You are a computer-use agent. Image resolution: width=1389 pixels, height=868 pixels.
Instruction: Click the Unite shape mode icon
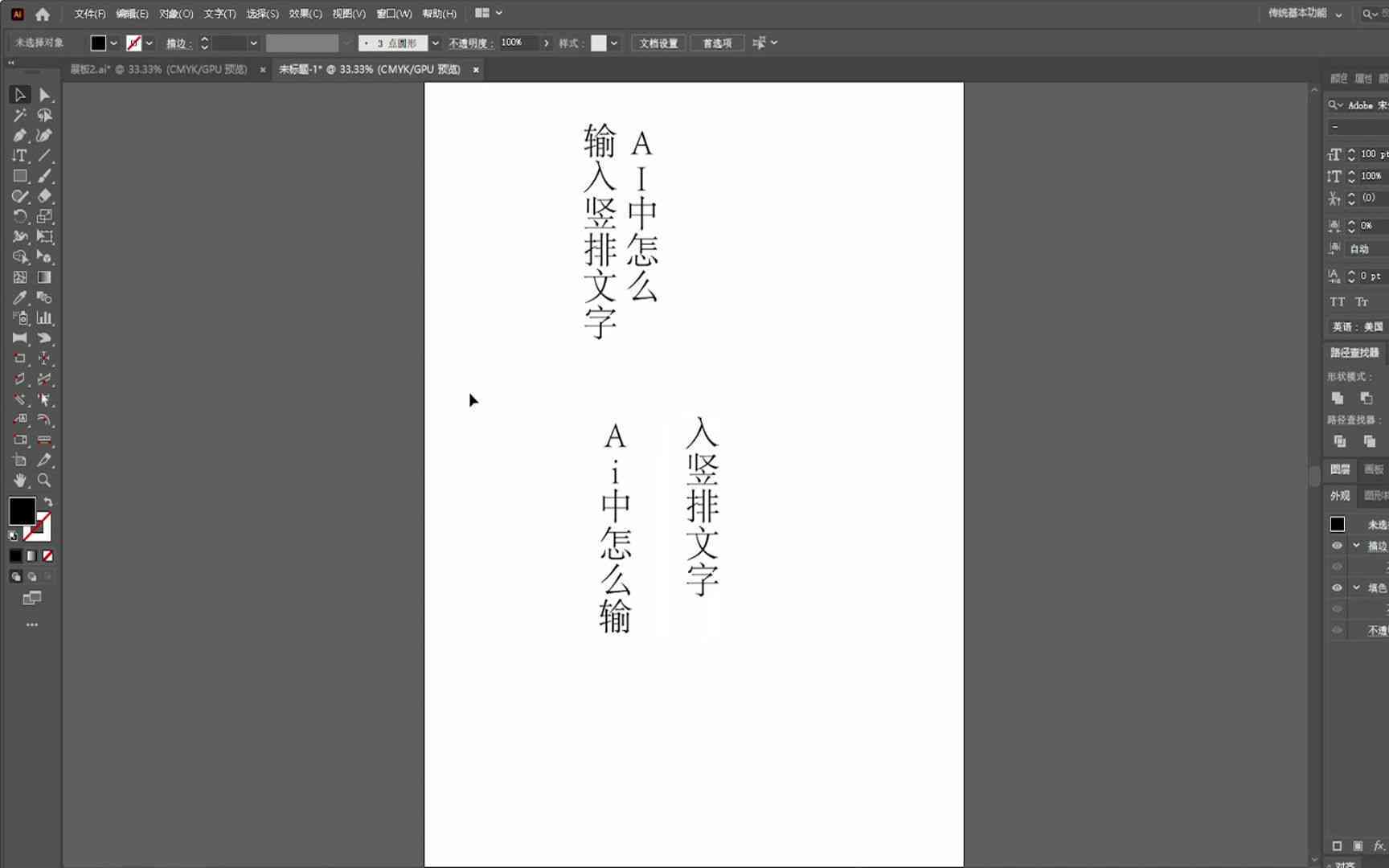[1338, 398]
